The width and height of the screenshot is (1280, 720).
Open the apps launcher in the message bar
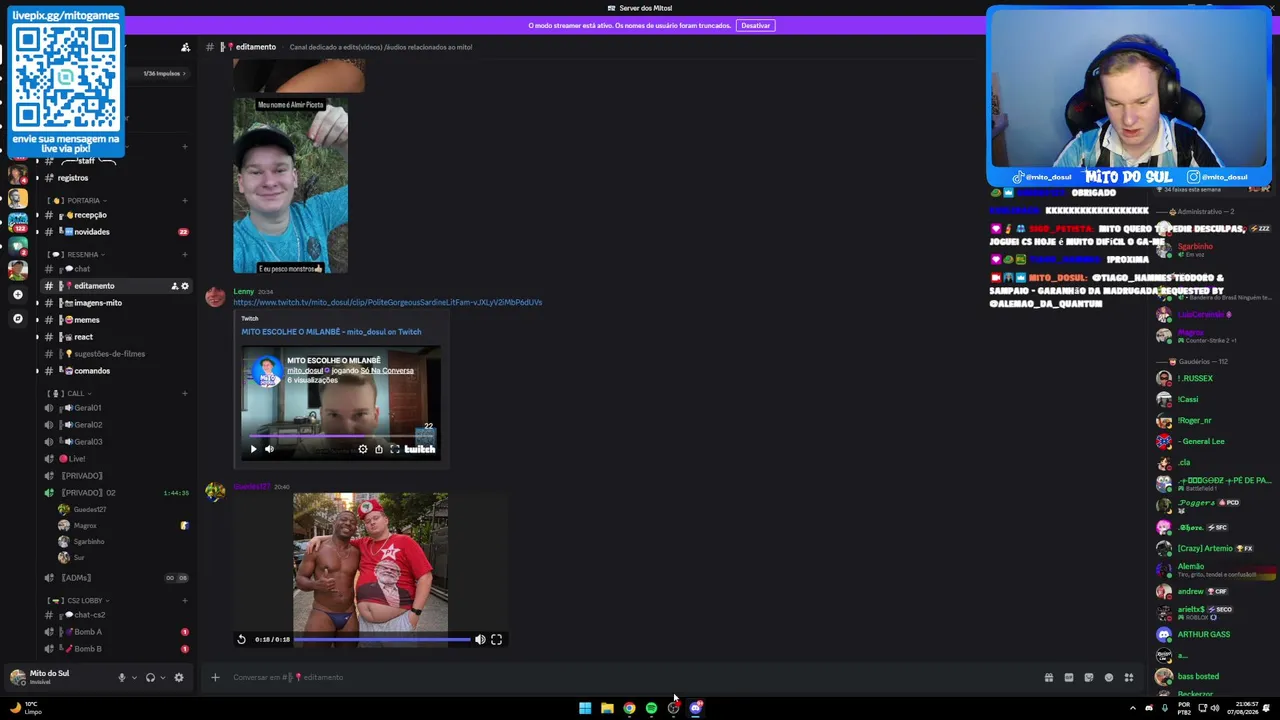pos(1129,678)
